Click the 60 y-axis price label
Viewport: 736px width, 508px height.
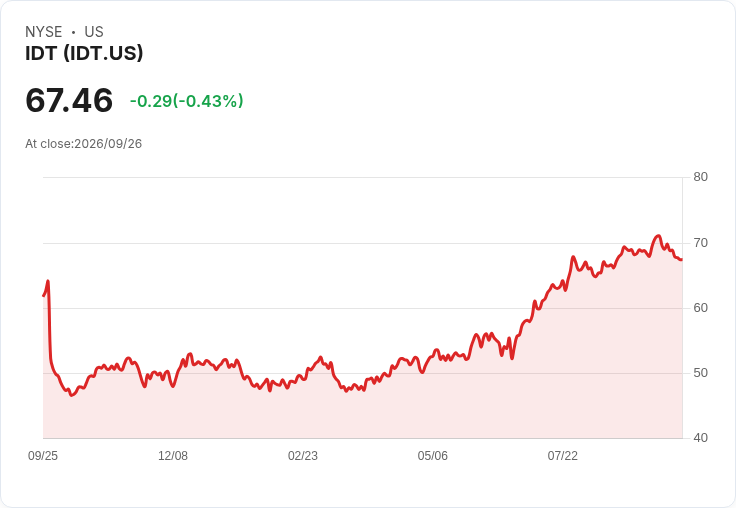700,308
